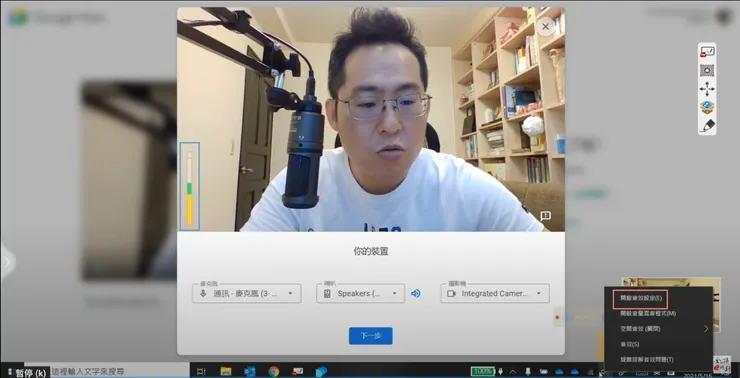
Task: Click the microphone level meter
Action: tap(189, 186)
